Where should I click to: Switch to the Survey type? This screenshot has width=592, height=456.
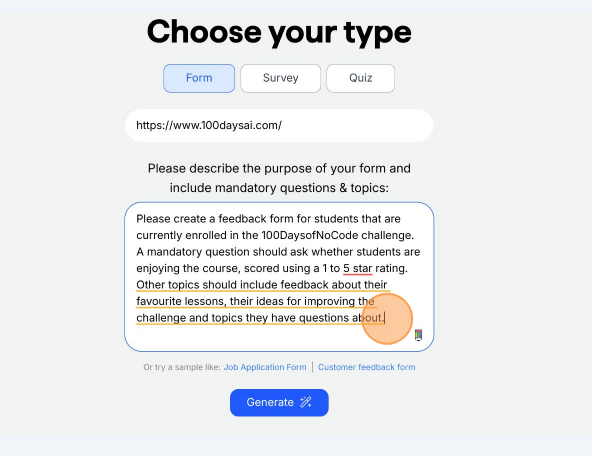pyautogui.click(x=281, y=78)
